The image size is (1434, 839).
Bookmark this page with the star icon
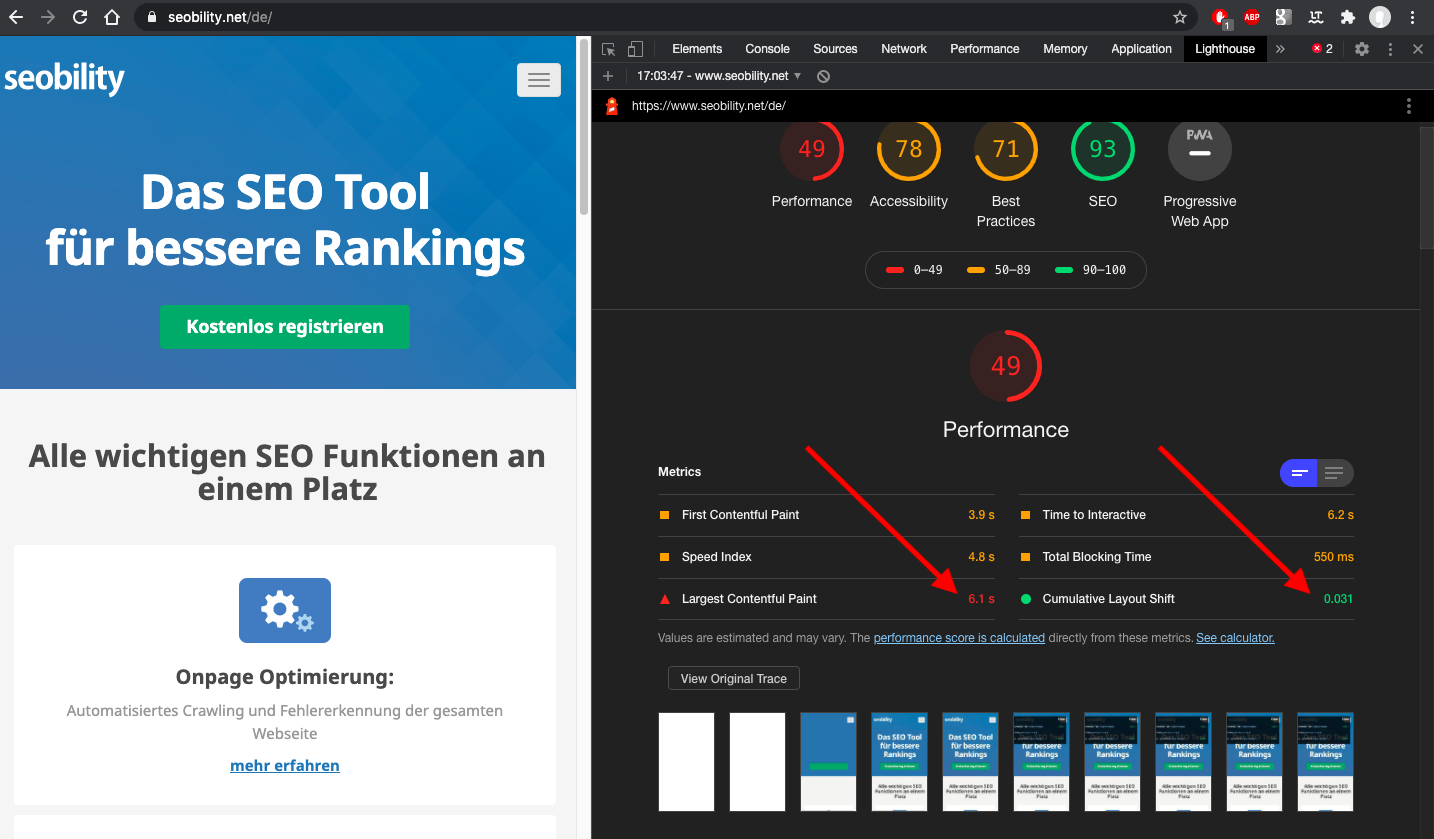pos(1180,17)
